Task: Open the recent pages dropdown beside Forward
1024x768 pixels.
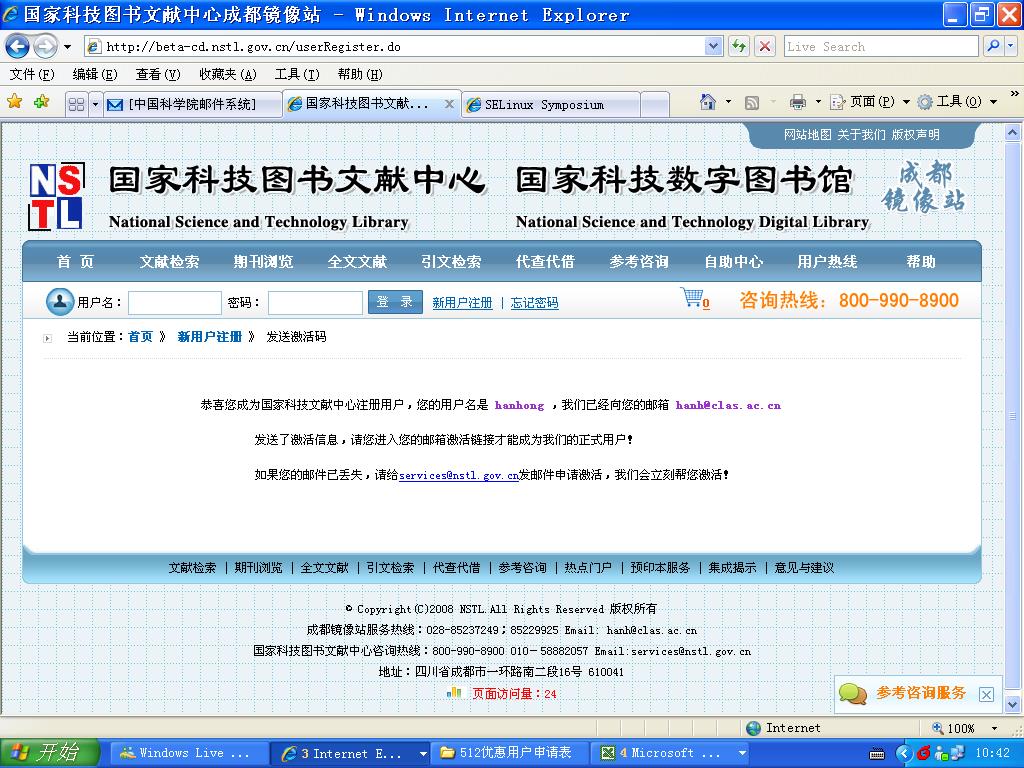Action: tap(67, 46)
